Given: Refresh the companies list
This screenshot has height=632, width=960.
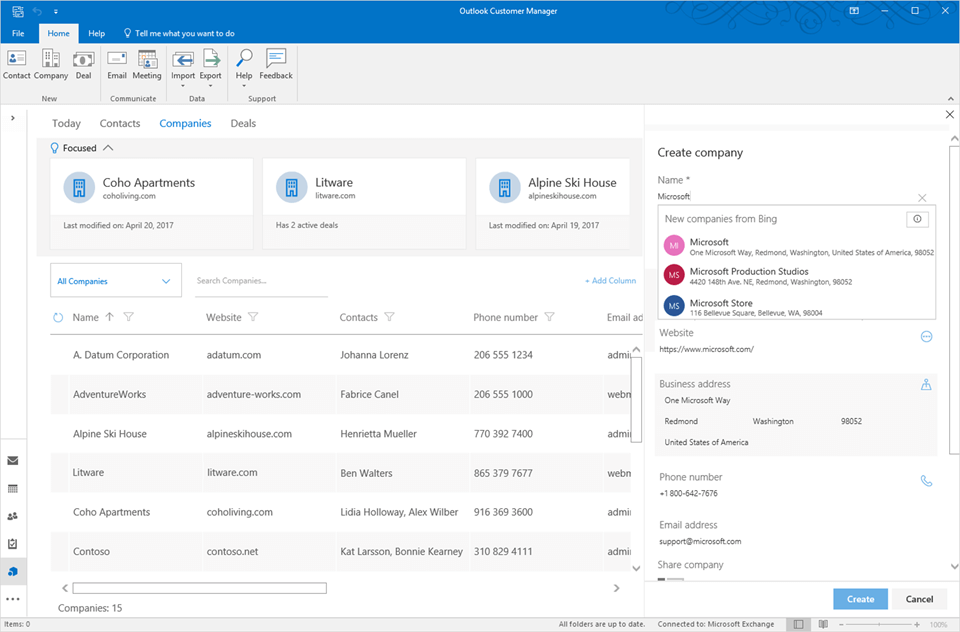Looking at the screenshot, I should [58, 317].
